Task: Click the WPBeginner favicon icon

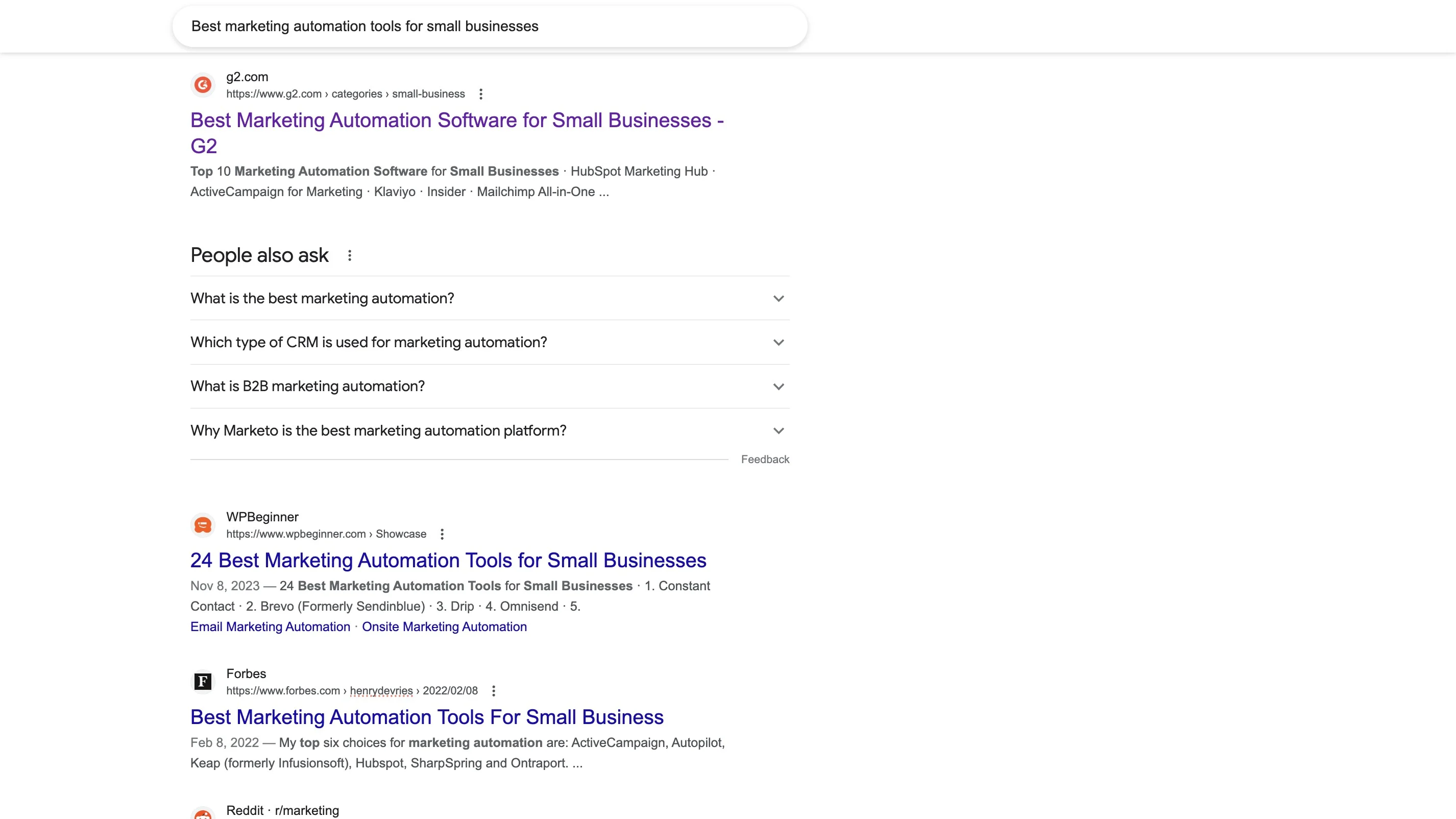Action: (203, 525)
